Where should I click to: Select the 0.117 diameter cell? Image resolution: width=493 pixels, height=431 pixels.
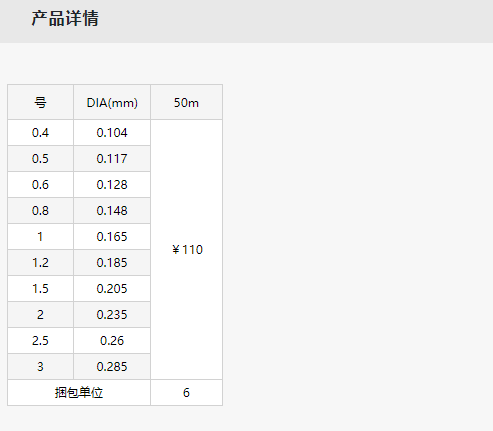tap(112, 159)
